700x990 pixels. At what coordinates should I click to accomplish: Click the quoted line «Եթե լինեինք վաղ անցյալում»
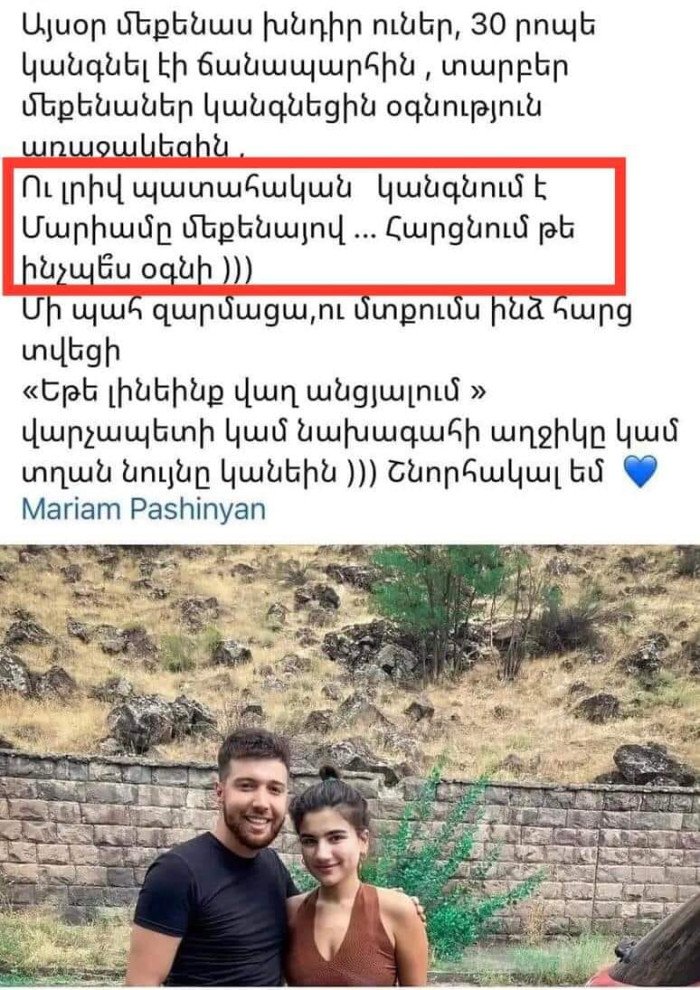point(254,391)
